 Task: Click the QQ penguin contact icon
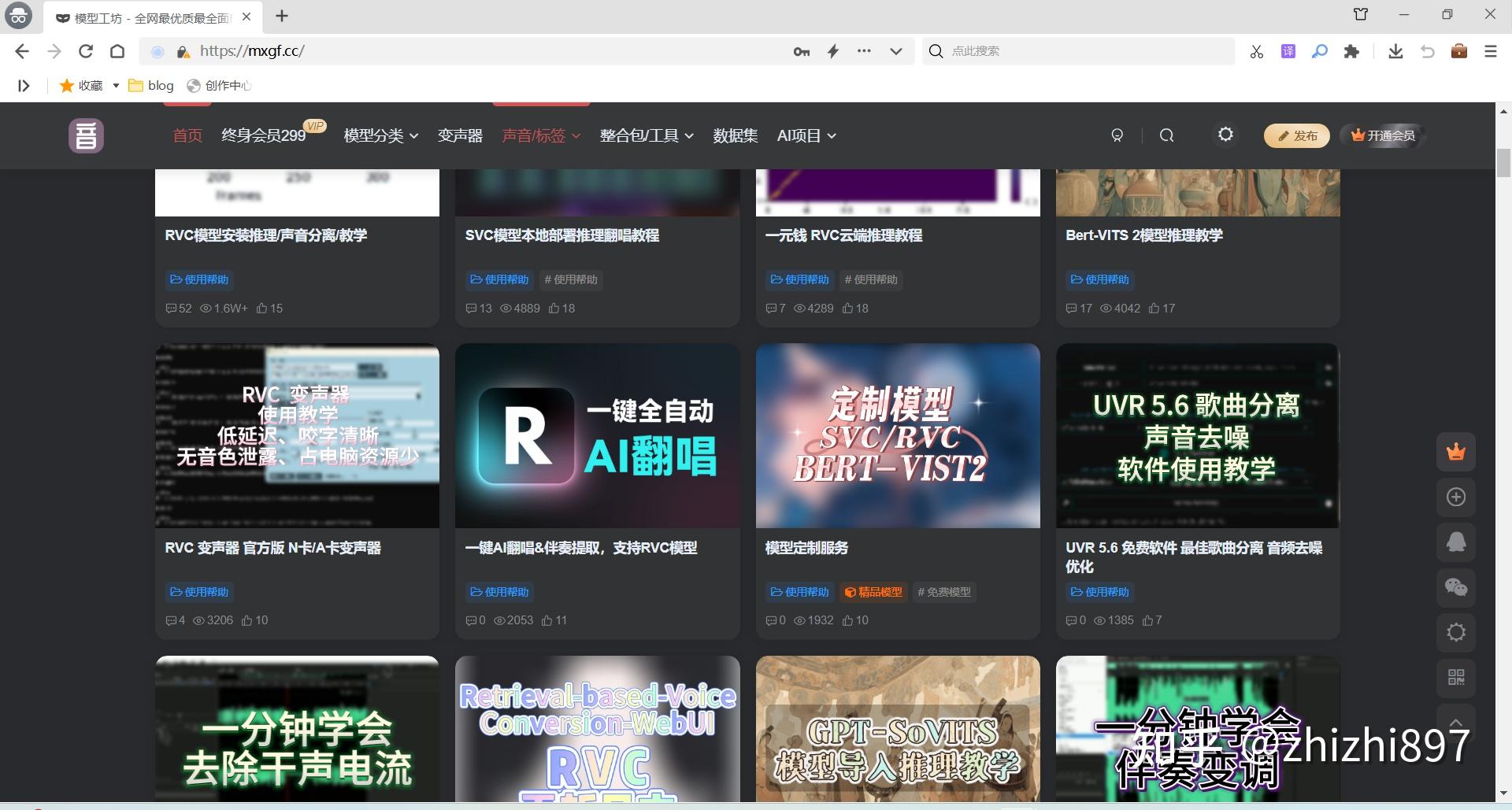click(1455, 542)
